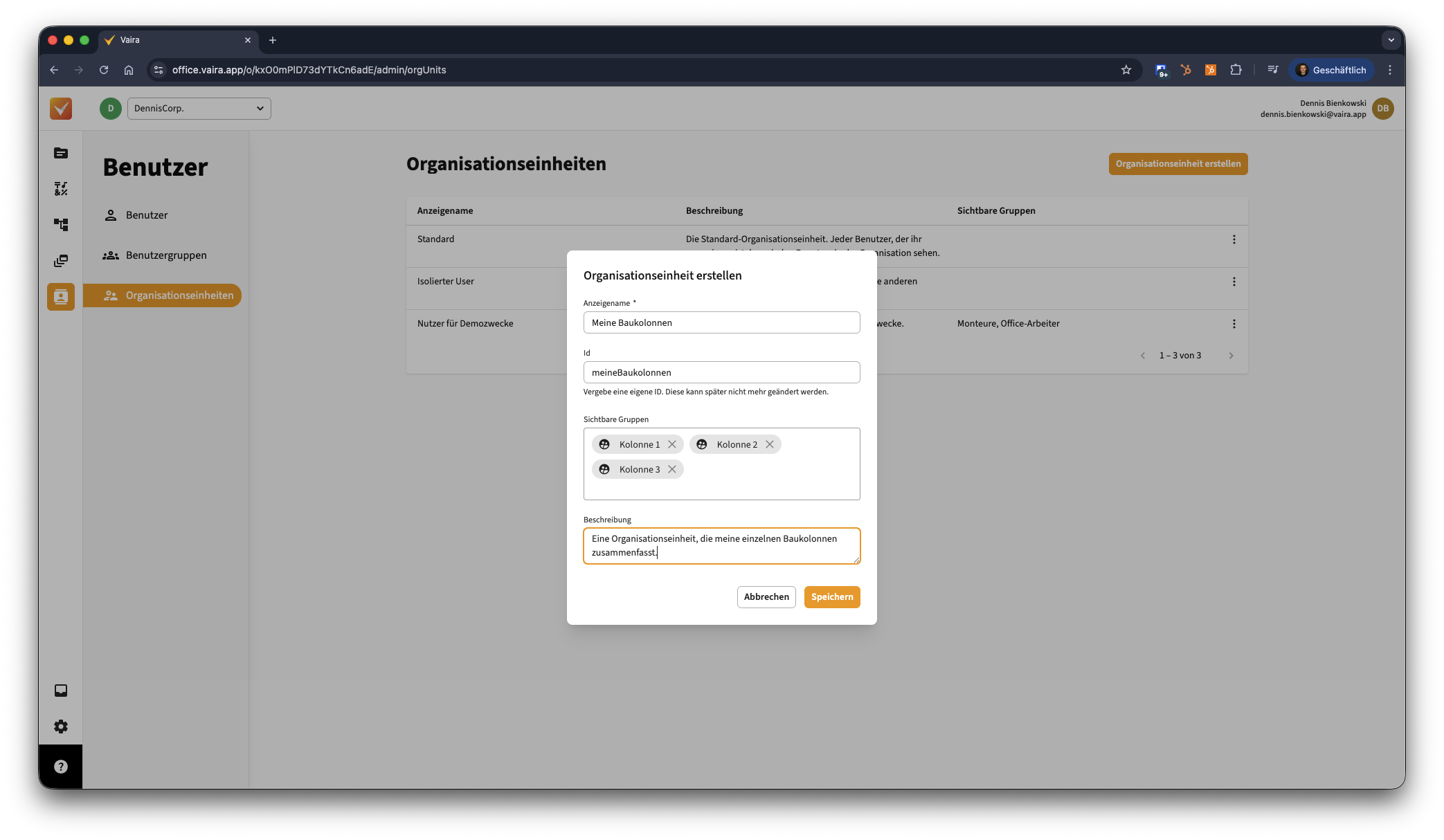The width and height of the screenshot is (1444, 840).
Task: Open the DennisCorp. organization dropdown
Action: 199,109
